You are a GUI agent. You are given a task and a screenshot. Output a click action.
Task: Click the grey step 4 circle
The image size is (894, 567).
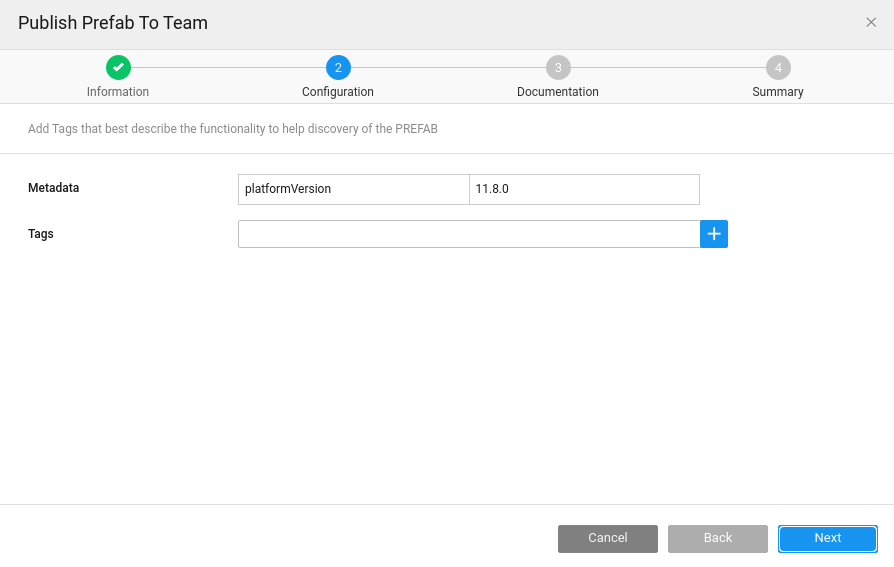[778, 67]
